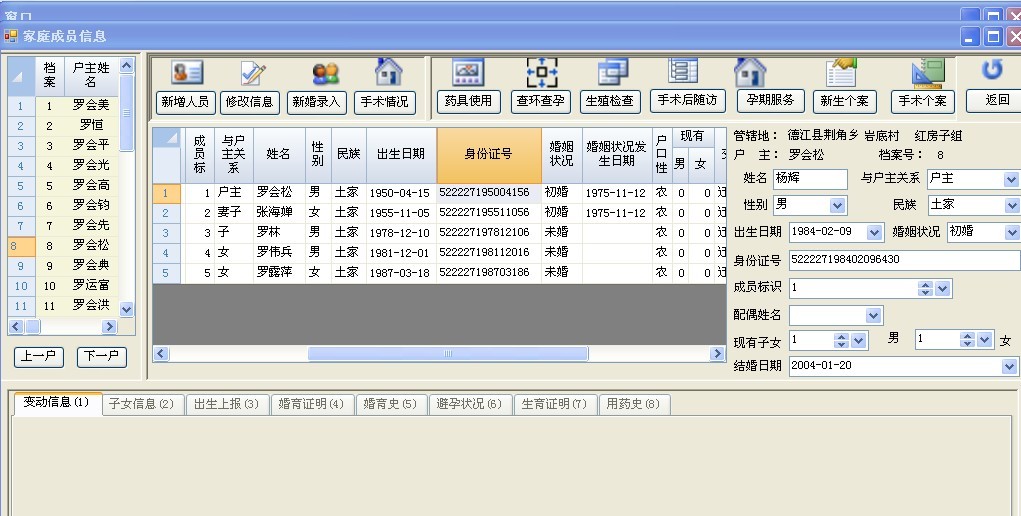
Task: Click the 返回 return arrow icon
Action: pyautogui.click(x=992, y=71)
